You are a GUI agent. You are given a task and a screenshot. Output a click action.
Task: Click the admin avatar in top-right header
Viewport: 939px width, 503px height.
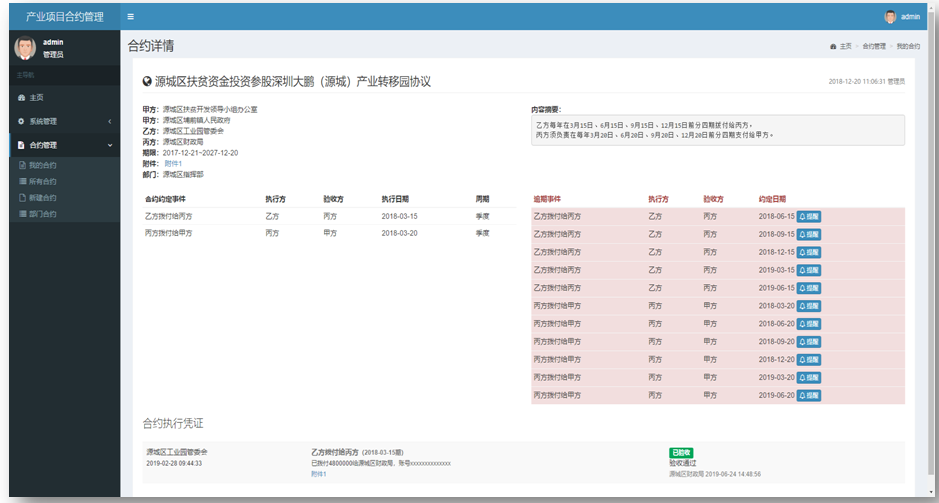(890, 17)
